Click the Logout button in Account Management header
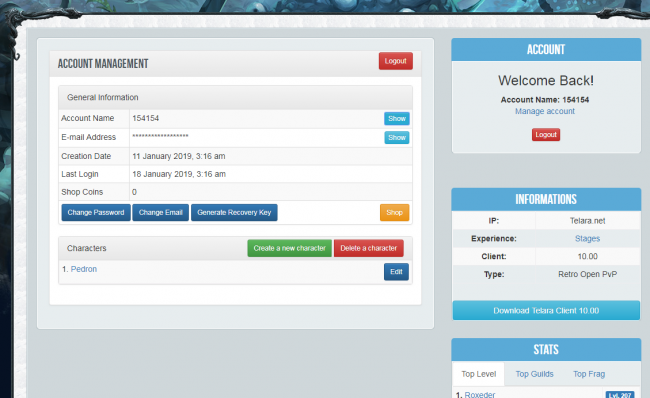 395,61
